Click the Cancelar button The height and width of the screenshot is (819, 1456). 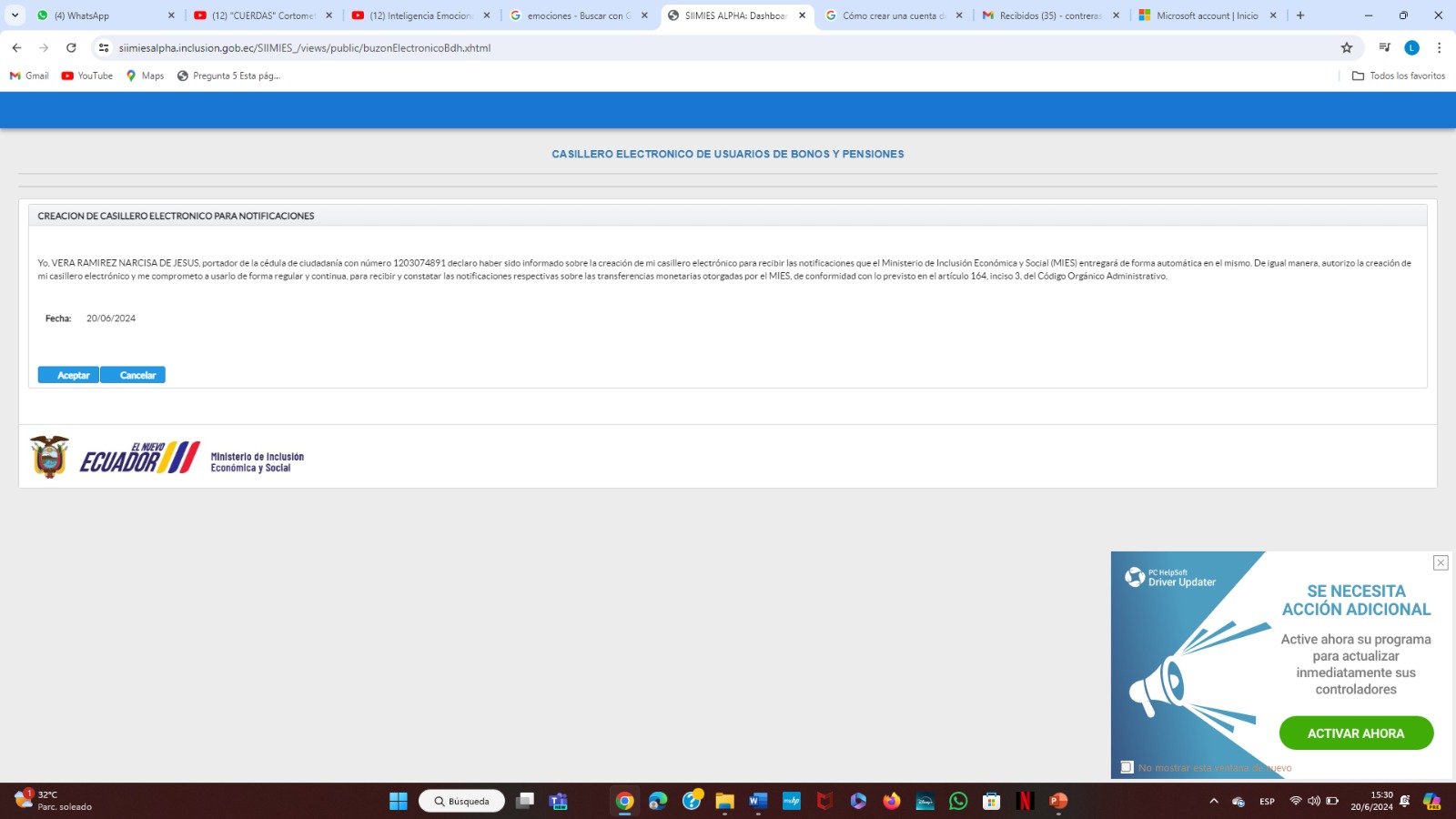pos(133,375)
